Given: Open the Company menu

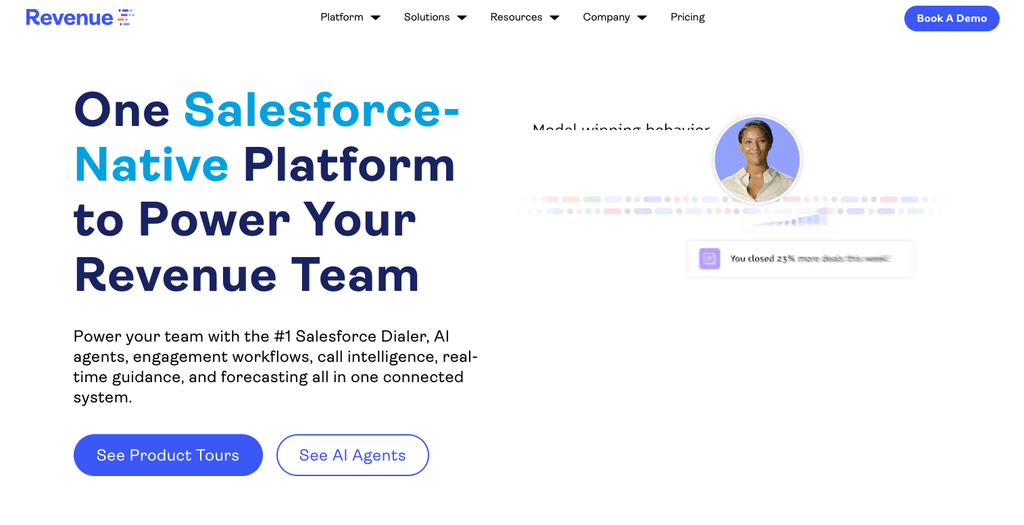Looking at the screenshot, I should [x=606, y=17].
